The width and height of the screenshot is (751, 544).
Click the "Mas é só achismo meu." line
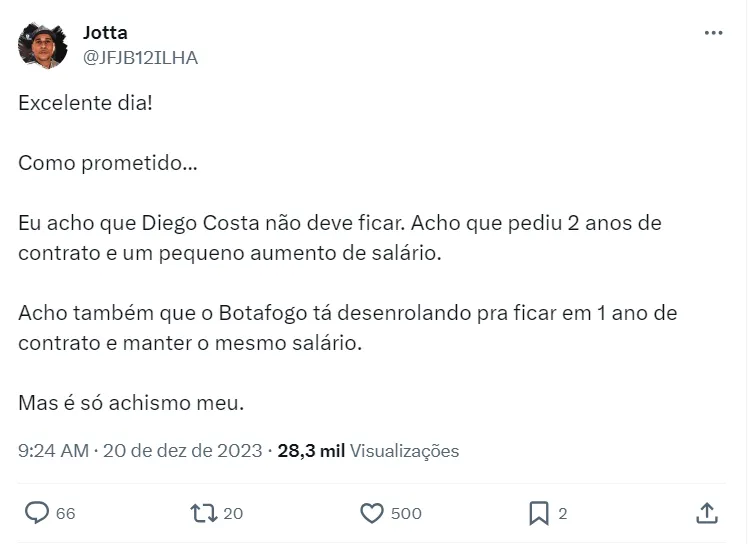coord(131,404)
